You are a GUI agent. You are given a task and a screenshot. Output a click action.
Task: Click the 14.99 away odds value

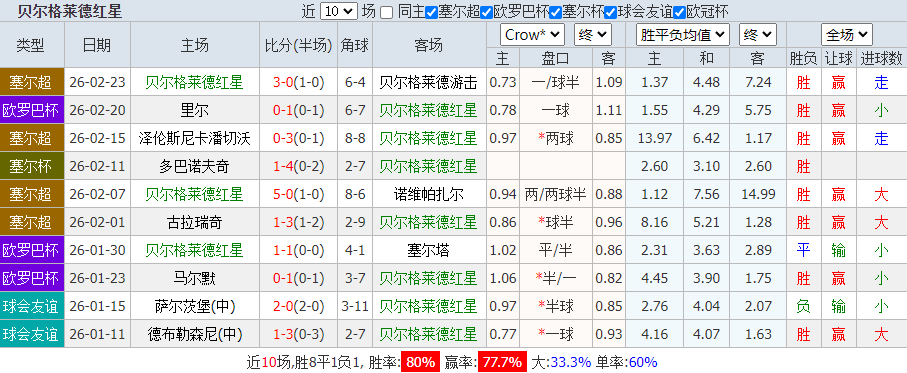(x=758, y=194)
